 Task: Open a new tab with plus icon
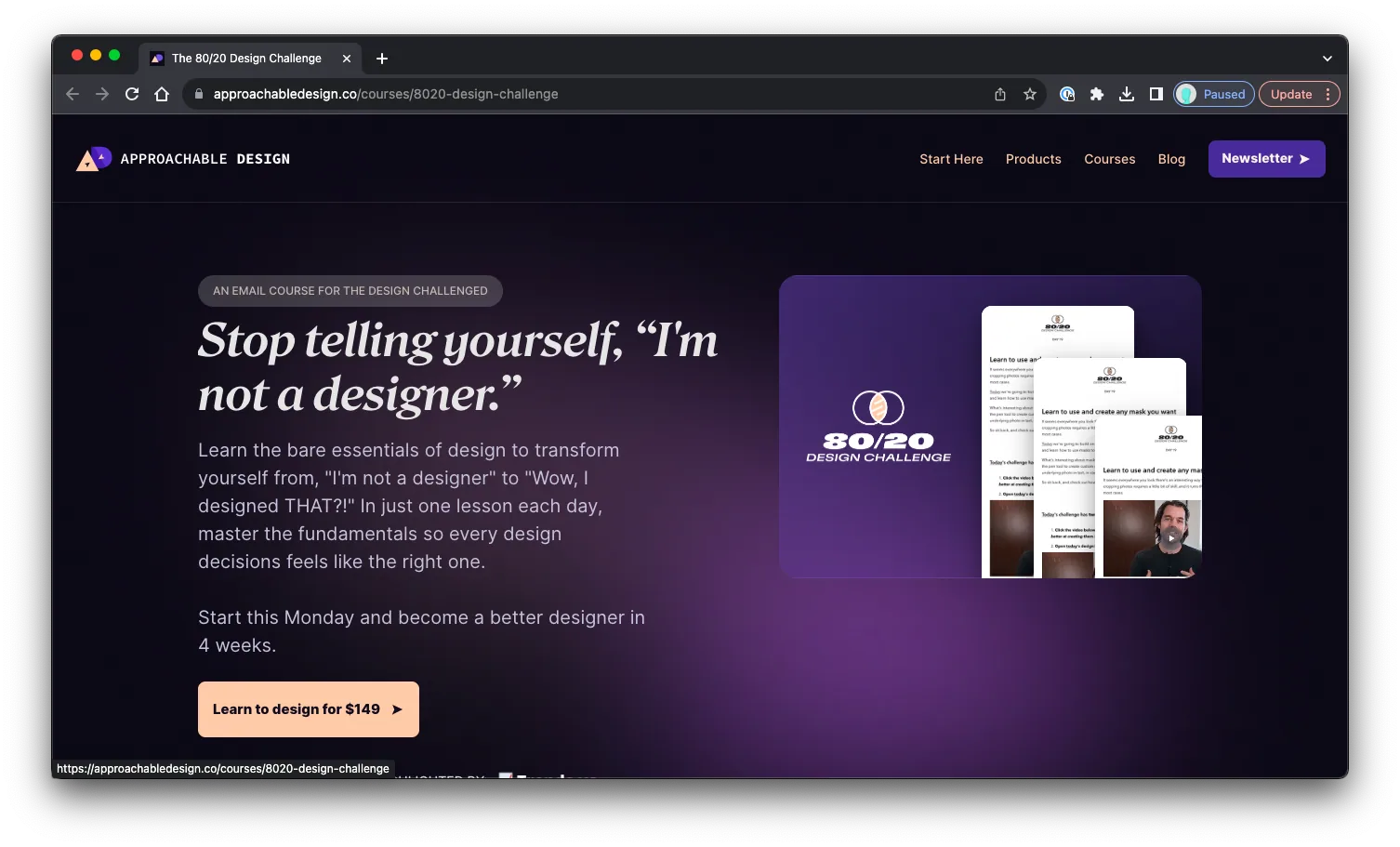[x=382, y=59]
